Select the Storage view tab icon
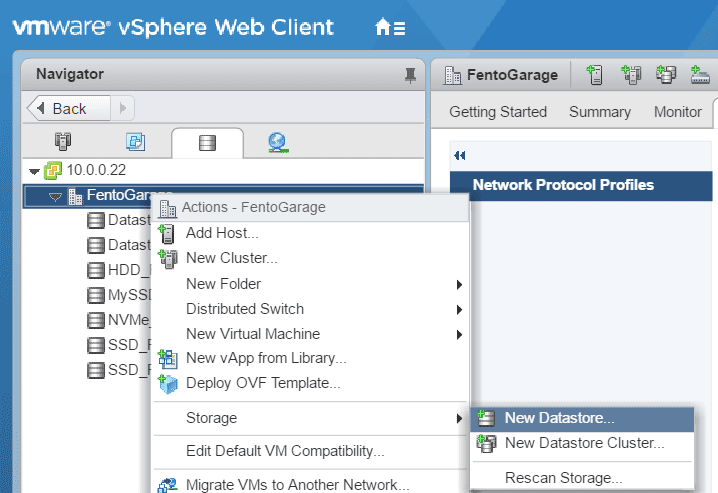Viewport: 718px width, 493px height. tap(207, 143)
